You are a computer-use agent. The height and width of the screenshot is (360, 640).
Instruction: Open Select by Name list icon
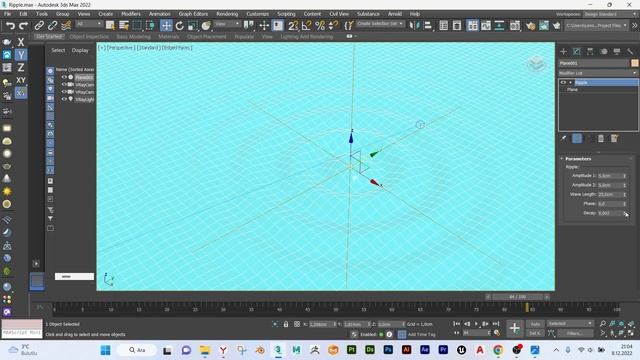point(124,26)
